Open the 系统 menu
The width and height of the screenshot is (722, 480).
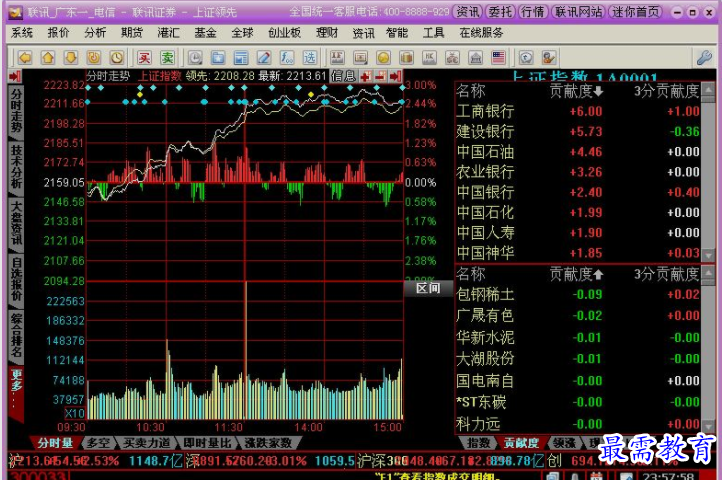tap(22, 33)
